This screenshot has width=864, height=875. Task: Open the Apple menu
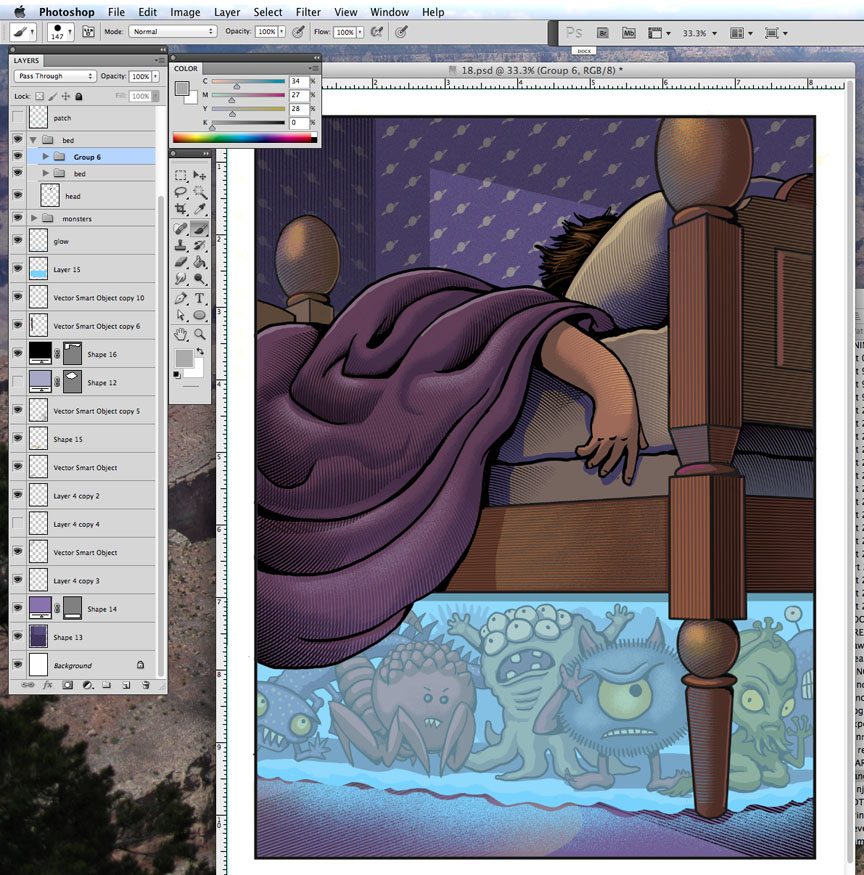[20, 11]
